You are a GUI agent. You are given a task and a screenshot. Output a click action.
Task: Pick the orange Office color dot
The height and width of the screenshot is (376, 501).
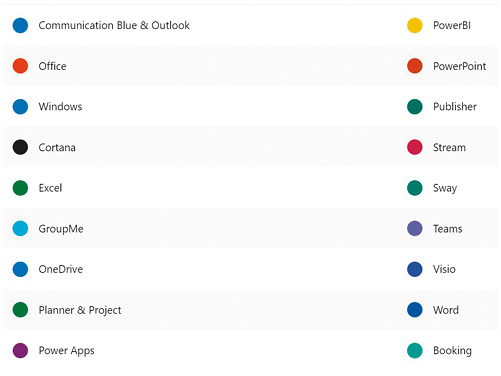click(x=20, y=66)
